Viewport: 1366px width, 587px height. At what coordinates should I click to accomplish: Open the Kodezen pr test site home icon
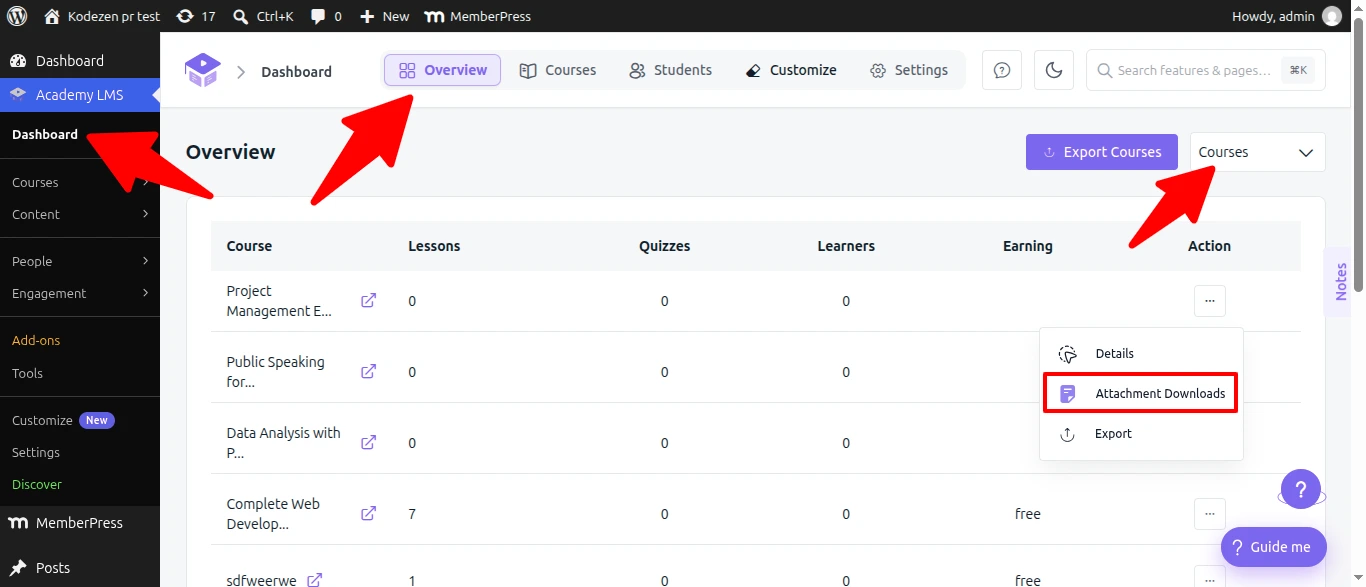pyautogui.click(x=52, y=16)
